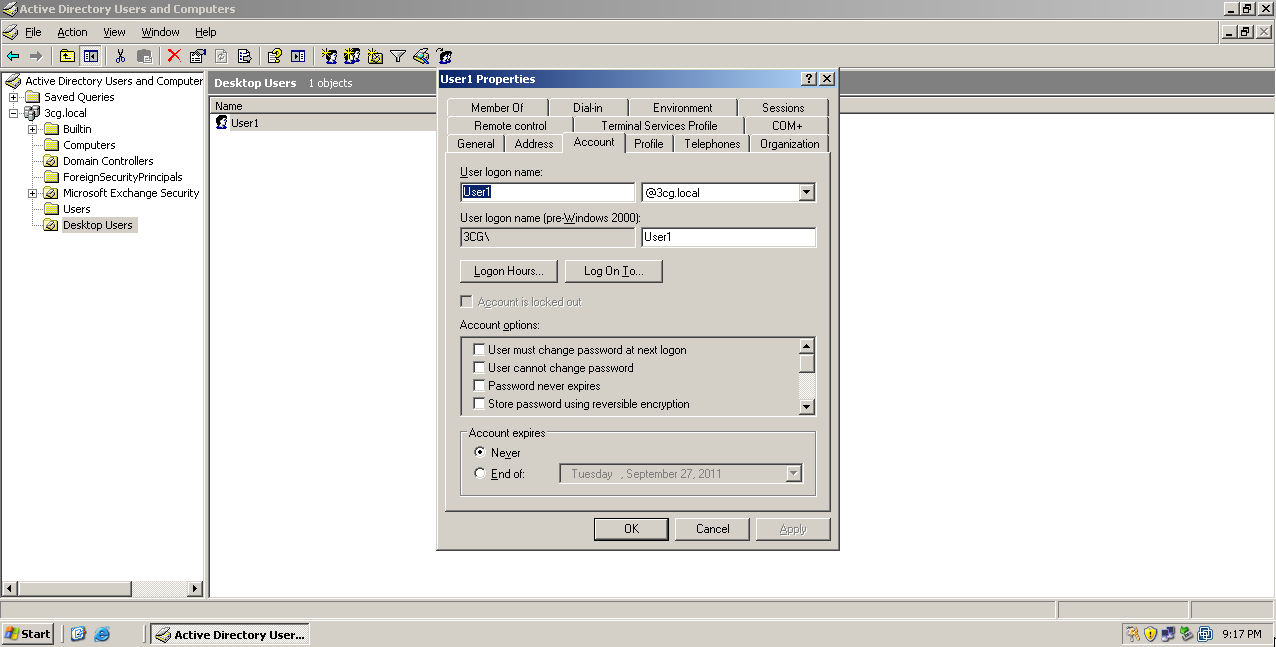Open Find objects with the magnifier icon
The height and width of the screenshot is (647, 1276).
coord(421,56)
